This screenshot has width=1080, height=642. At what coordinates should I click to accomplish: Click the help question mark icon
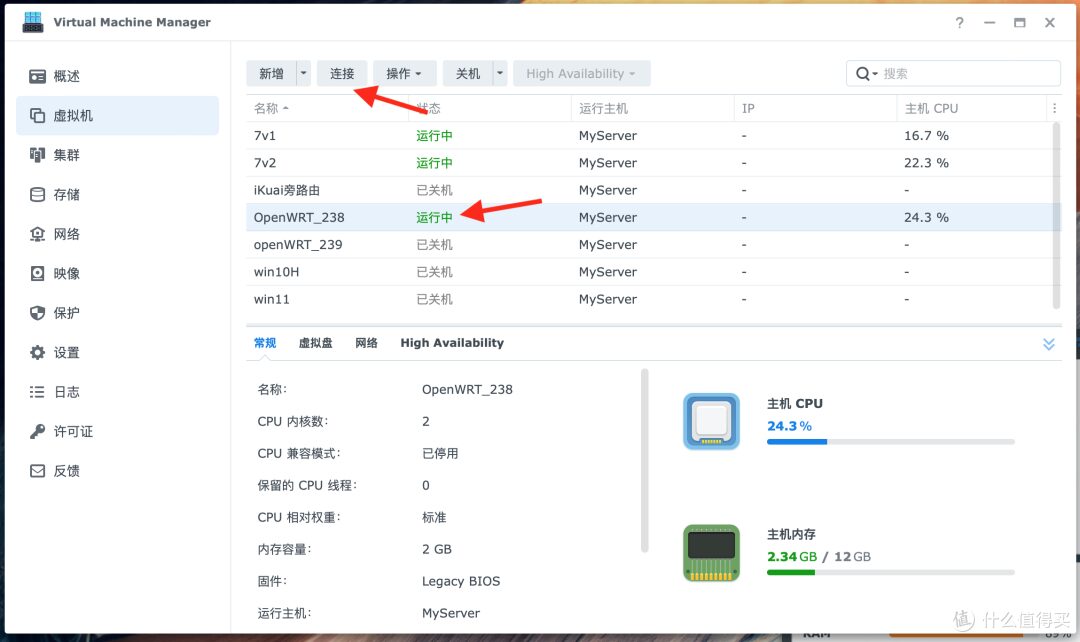click(x=959, y=22)
